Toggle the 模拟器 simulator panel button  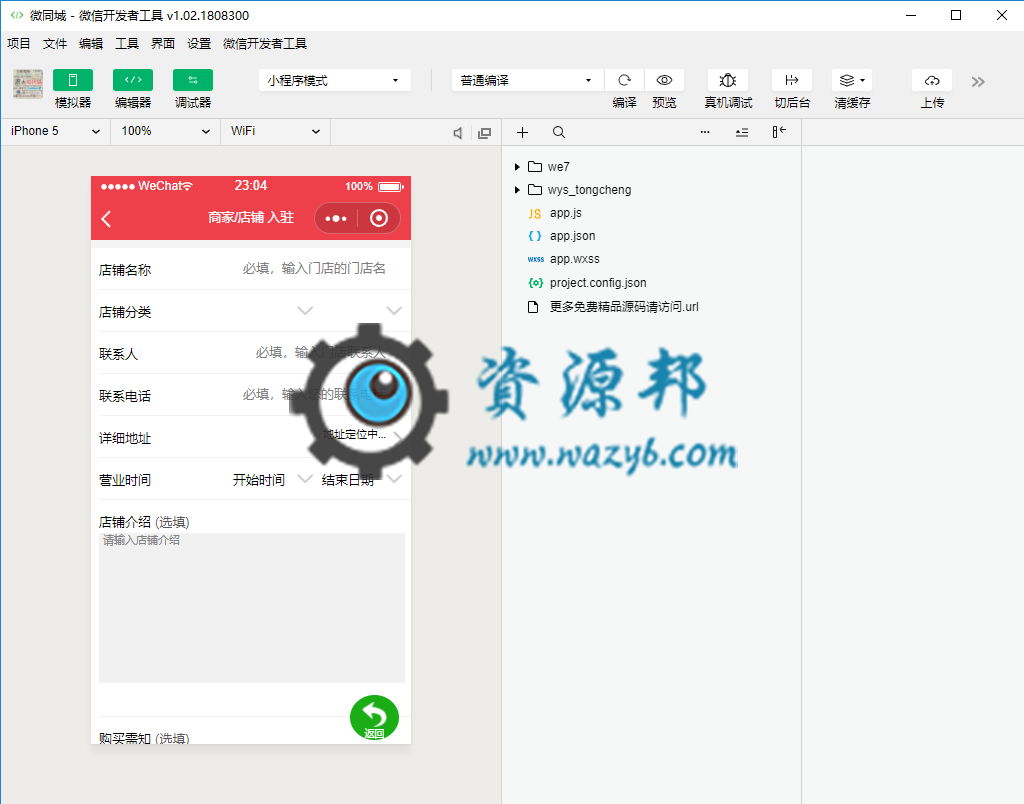pos(72,80)
